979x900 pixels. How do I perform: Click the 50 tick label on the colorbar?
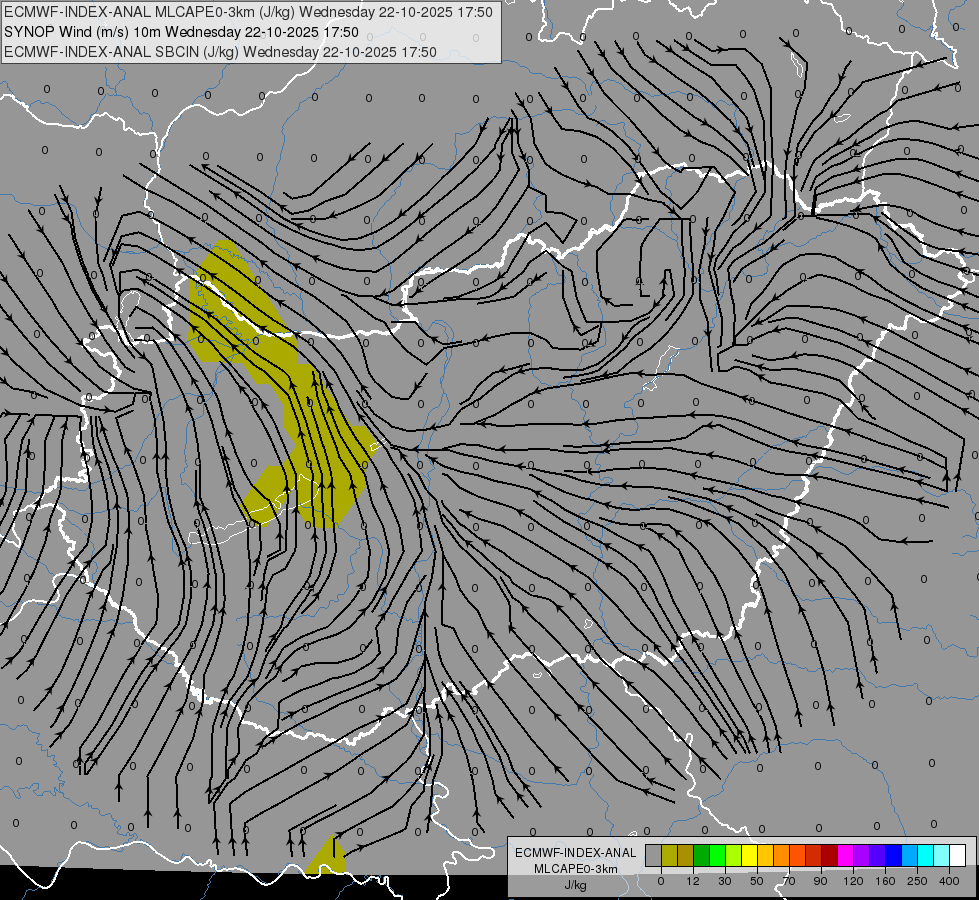click(x=757, y=881)
